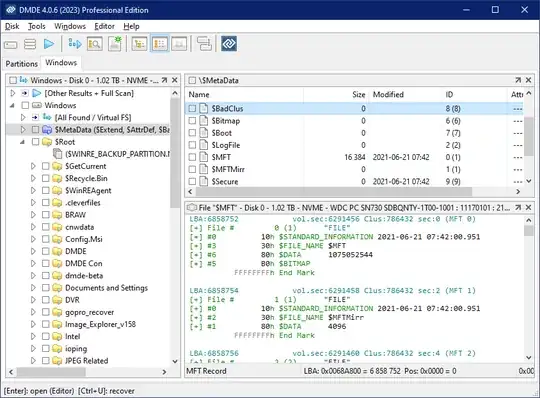Click the $Boot file icon
This screenshot has width=540, height=398.
[204, 133]
